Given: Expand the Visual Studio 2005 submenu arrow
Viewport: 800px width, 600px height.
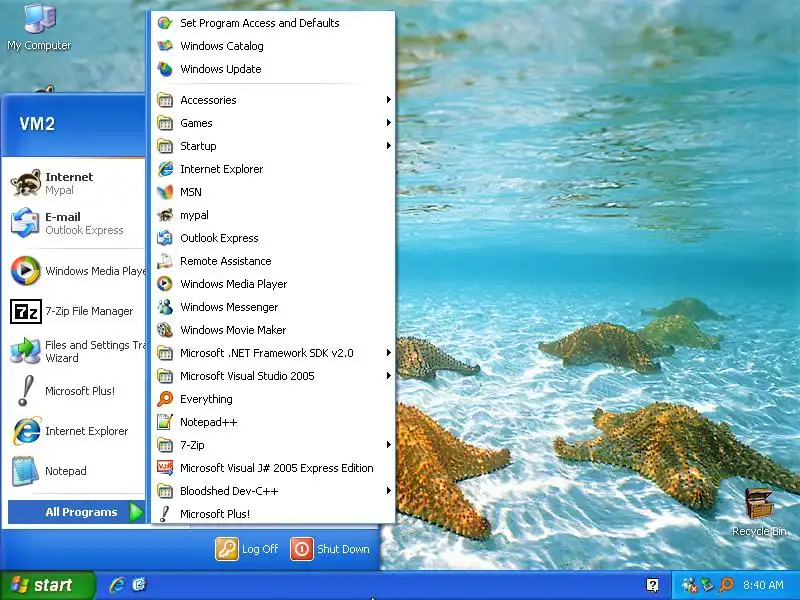Looking at the screenshot, I should point(389,376).
